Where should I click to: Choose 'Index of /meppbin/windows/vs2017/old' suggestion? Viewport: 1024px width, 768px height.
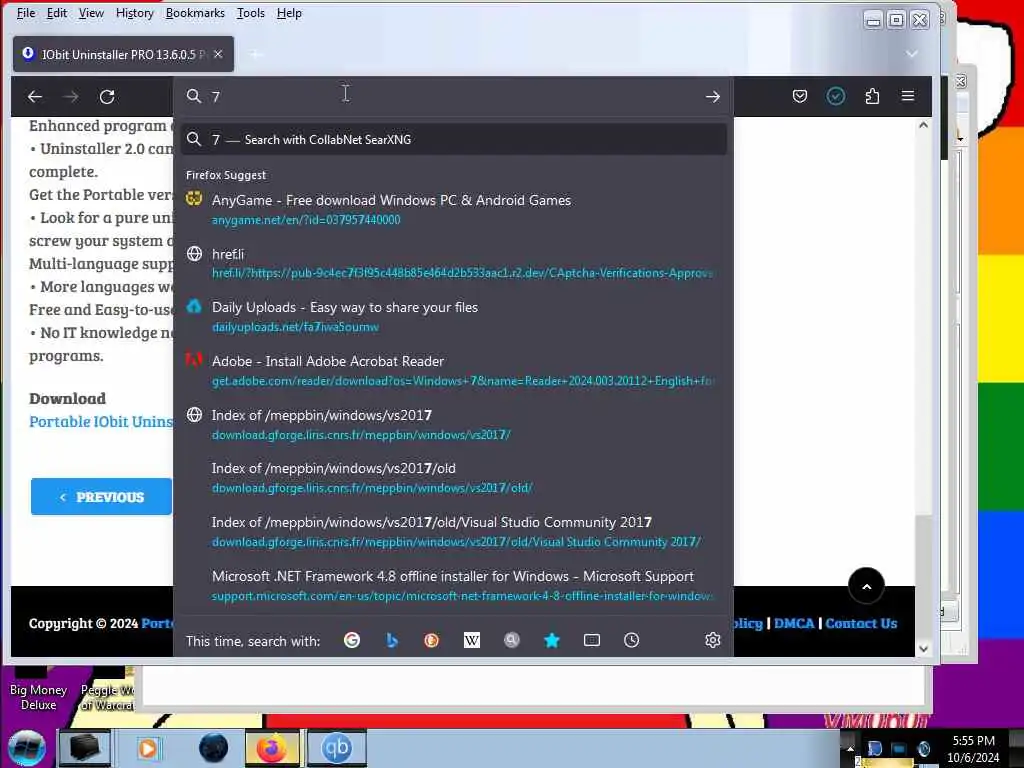point(454,478)
